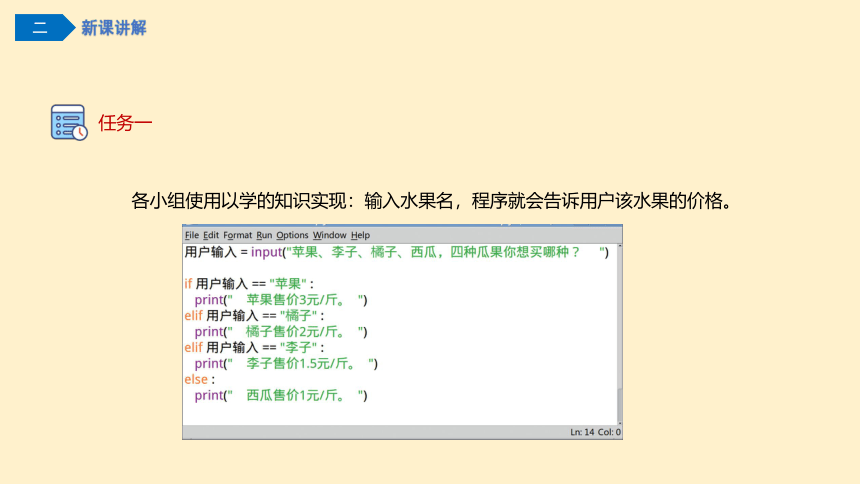Click the print line 西瓜售价1元/斤
The width and height of the screenshot is (860, 484).
pos(281,395)
